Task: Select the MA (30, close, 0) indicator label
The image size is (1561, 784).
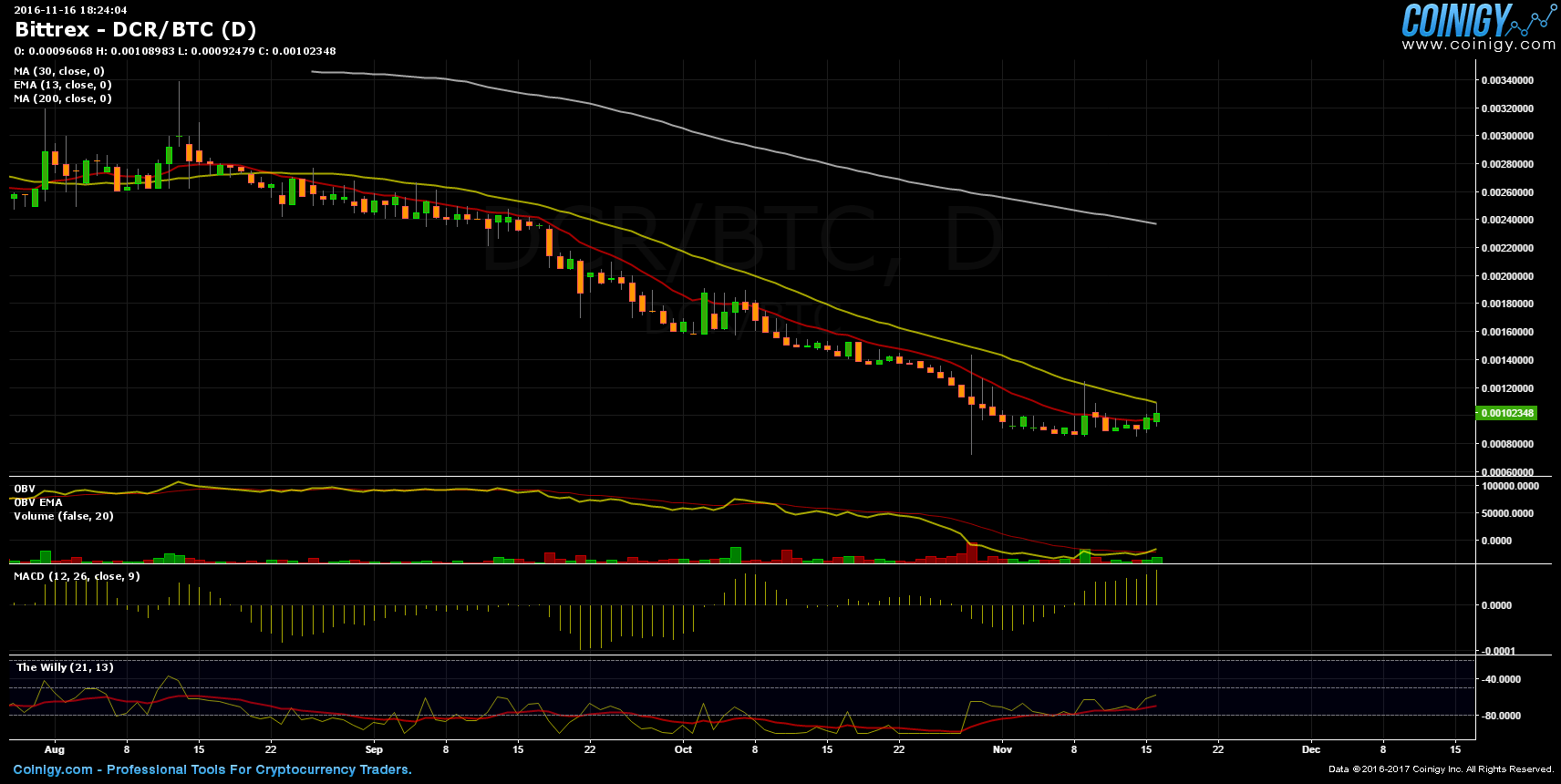Action: 59,71
